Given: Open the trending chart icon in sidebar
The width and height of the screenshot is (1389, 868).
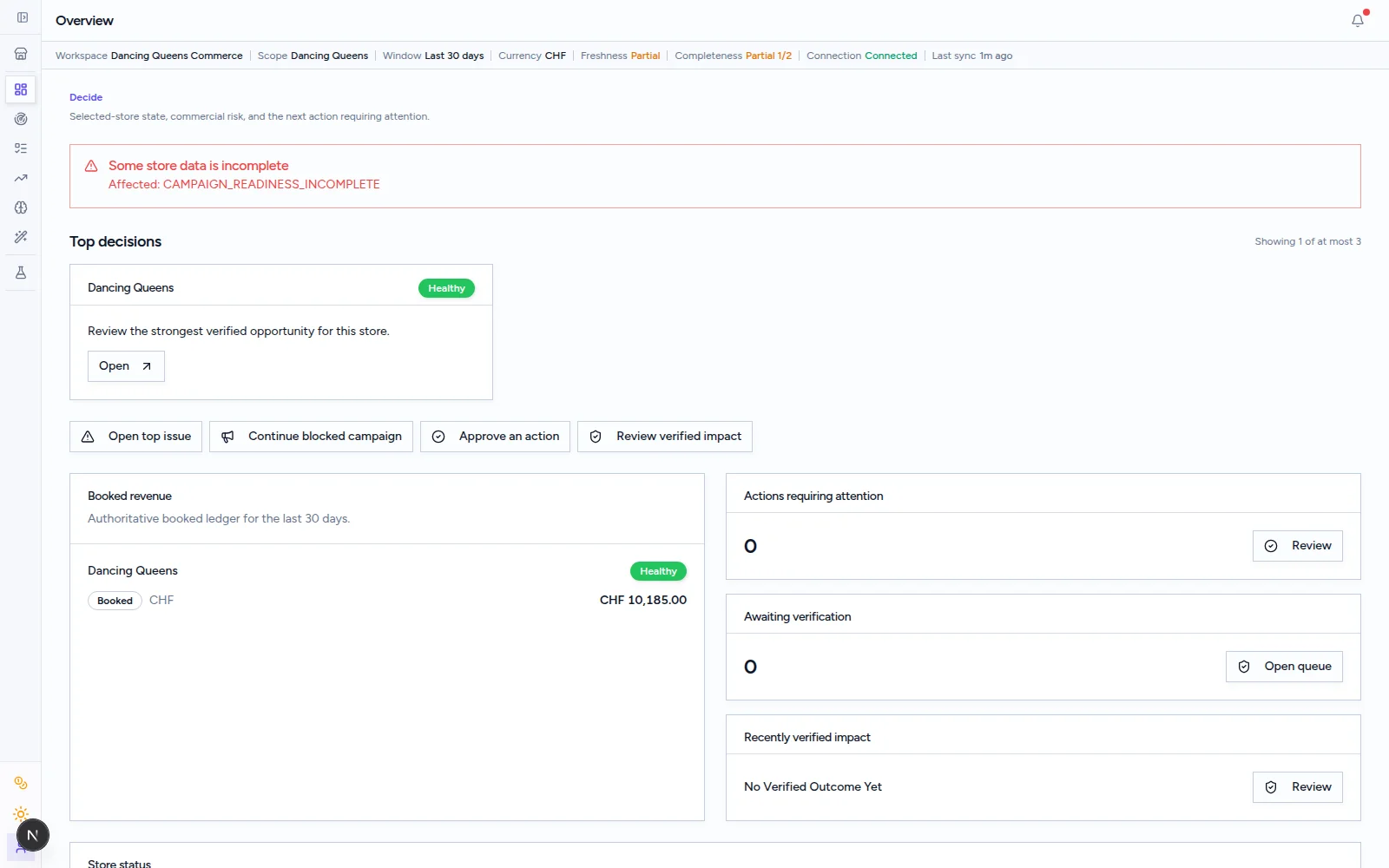Looking at the screenshot, I should pyautogui.click(x=21, y=178).
